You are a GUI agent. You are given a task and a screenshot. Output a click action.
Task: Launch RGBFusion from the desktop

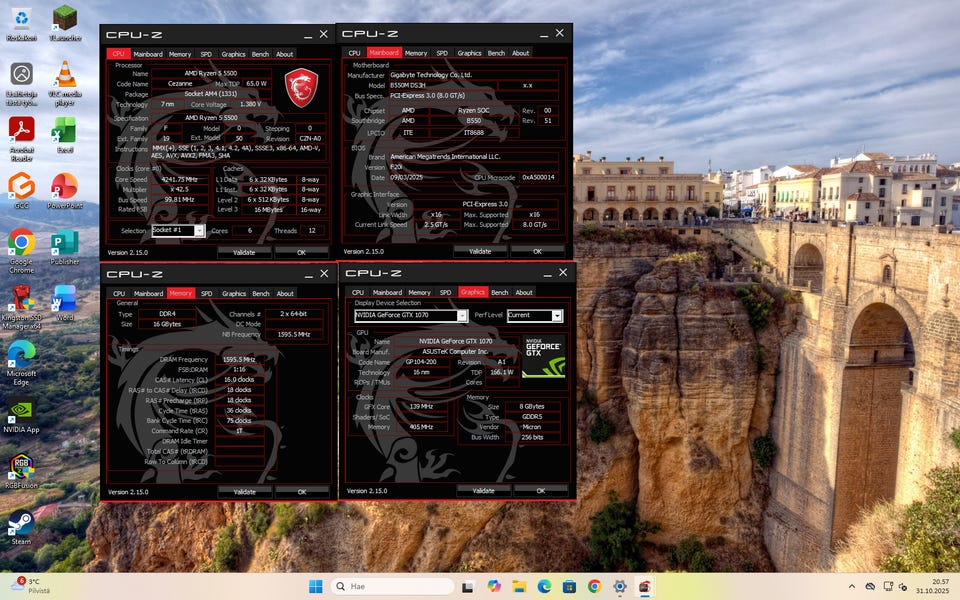21,471
